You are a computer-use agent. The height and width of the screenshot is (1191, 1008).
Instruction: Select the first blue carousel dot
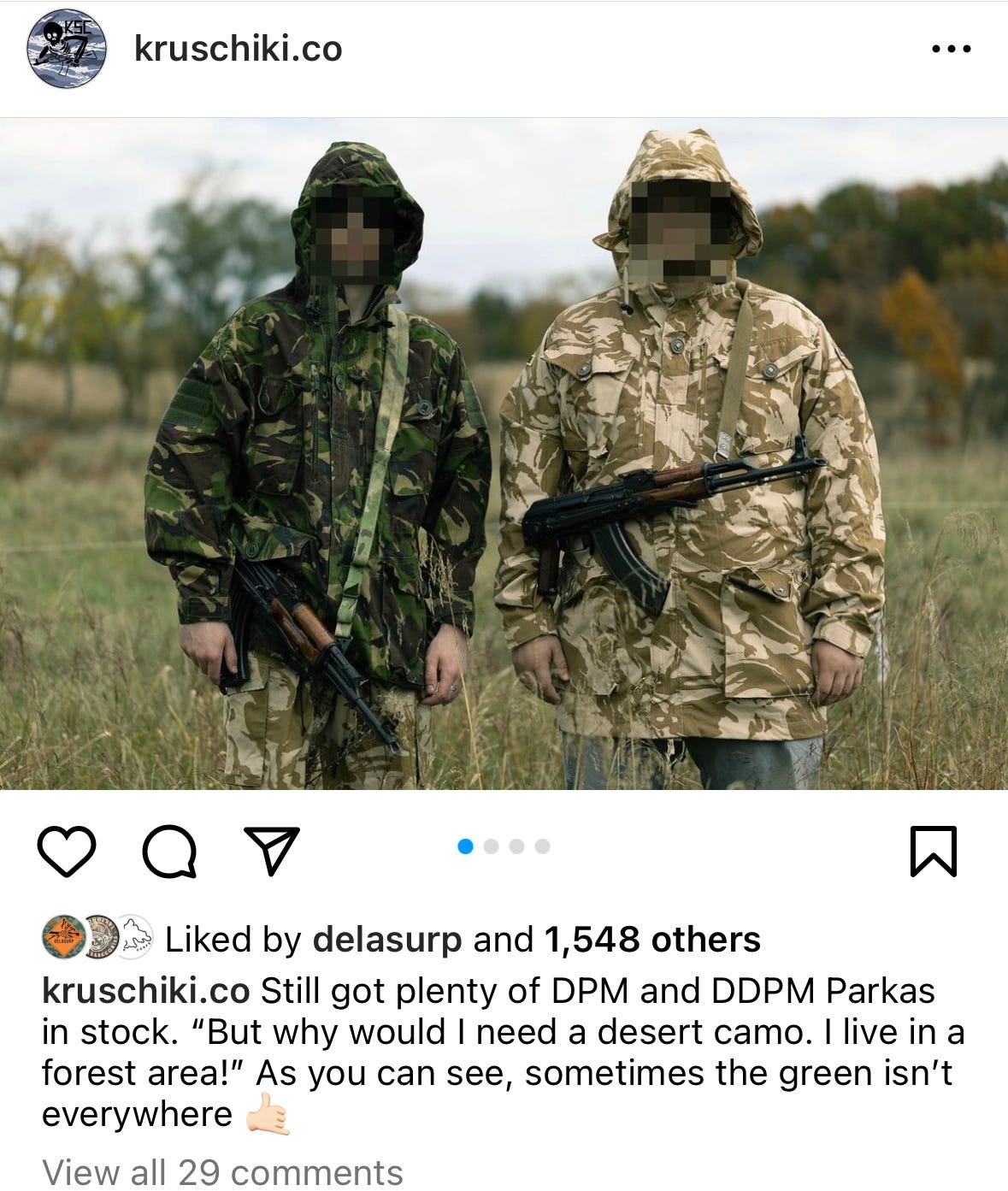(x=465, y=846)
